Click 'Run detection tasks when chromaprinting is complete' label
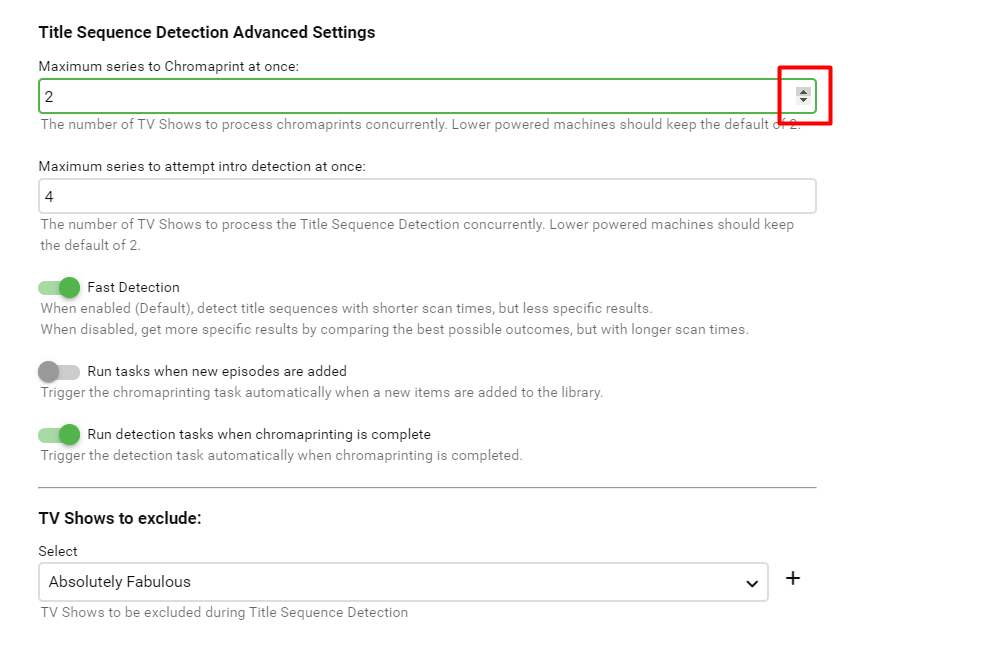Viewport: 993px width, 656px height. click(x=259, y=435)
